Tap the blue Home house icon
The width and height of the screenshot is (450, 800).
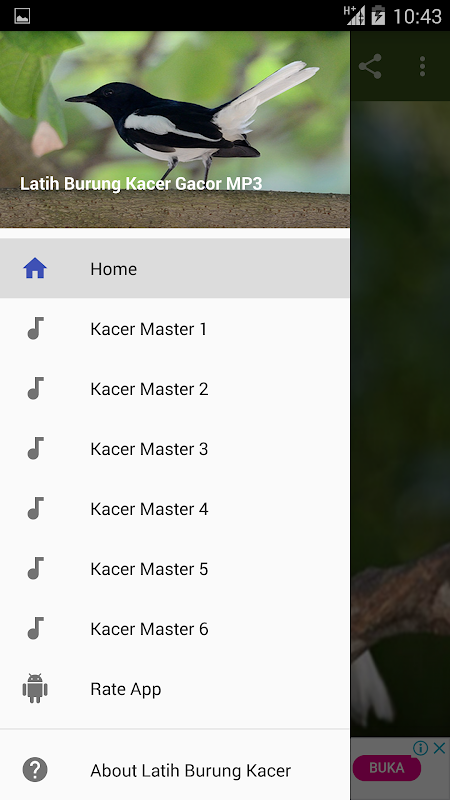tap(35, 268)
